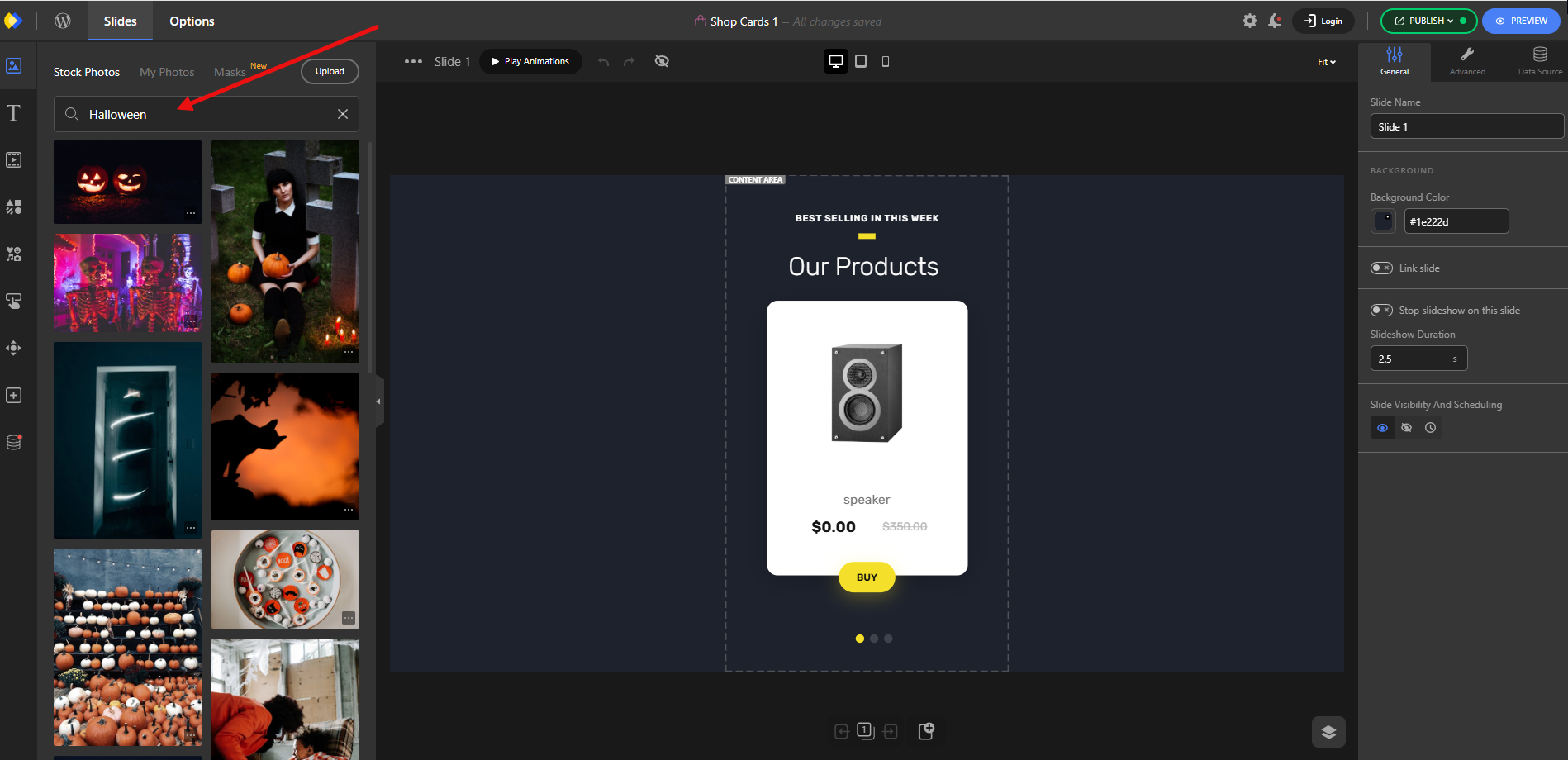The height and width of the screenshot is (760, 1568).
Task: Select the third carousel dot
Action: coord(888,639)
